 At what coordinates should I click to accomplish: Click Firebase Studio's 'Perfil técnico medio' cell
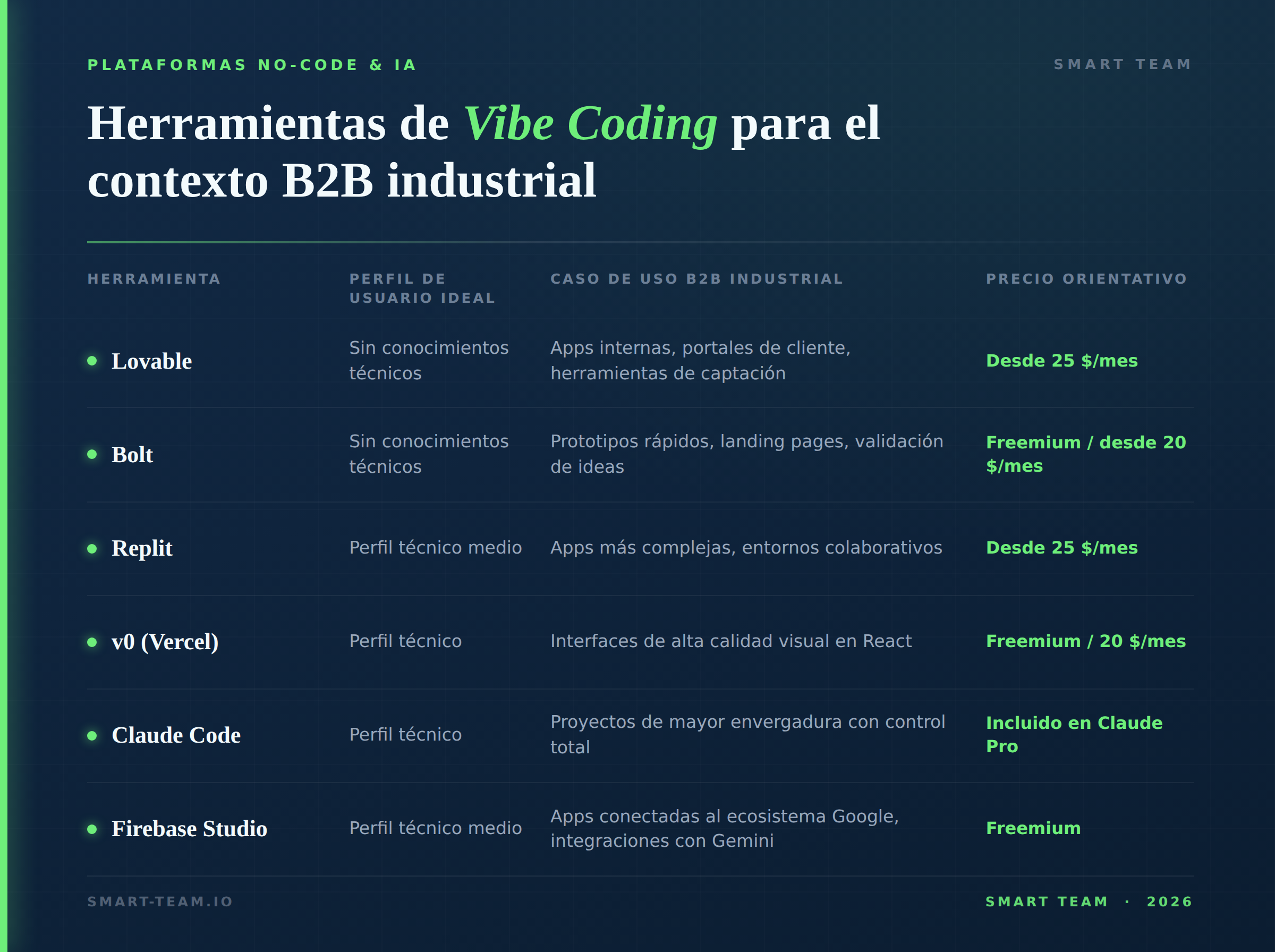coord(435,828)
